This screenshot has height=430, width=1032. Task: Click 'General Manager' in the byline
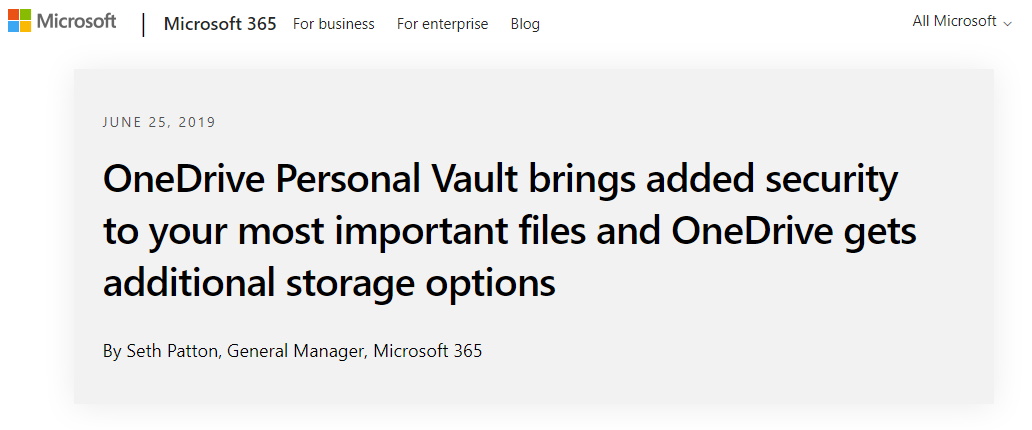coord(296,351)
